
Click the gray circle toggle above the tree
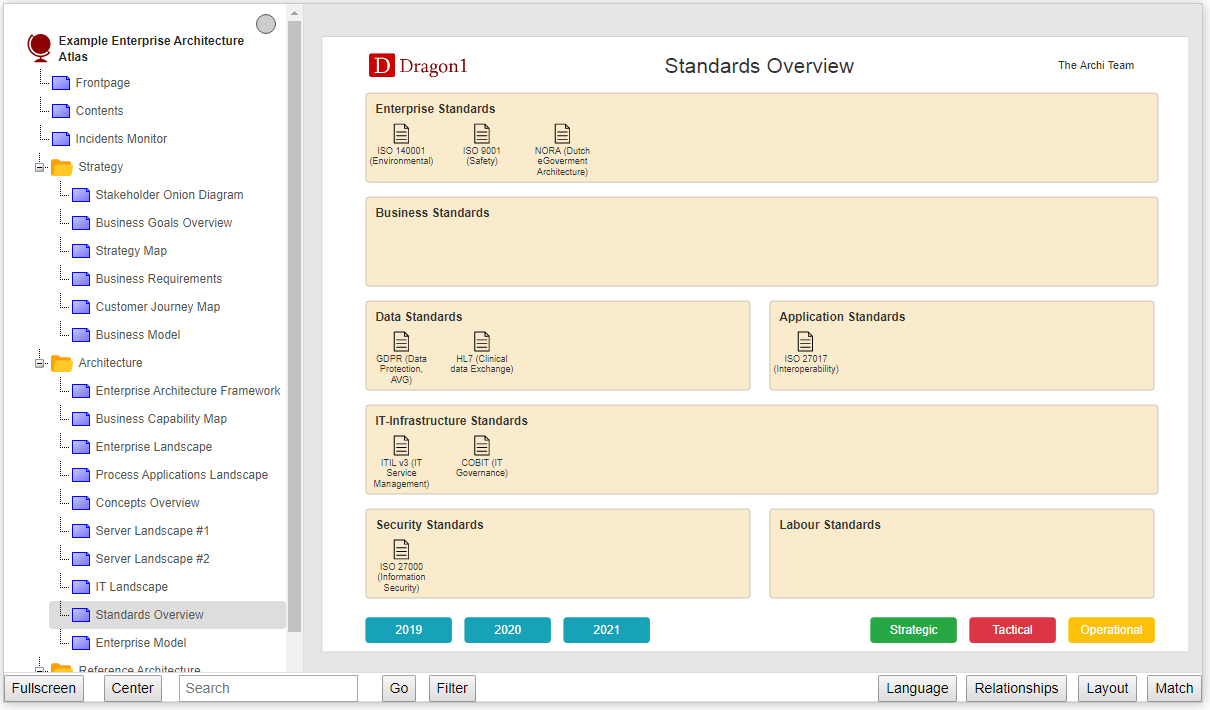(x=266, y=24)
